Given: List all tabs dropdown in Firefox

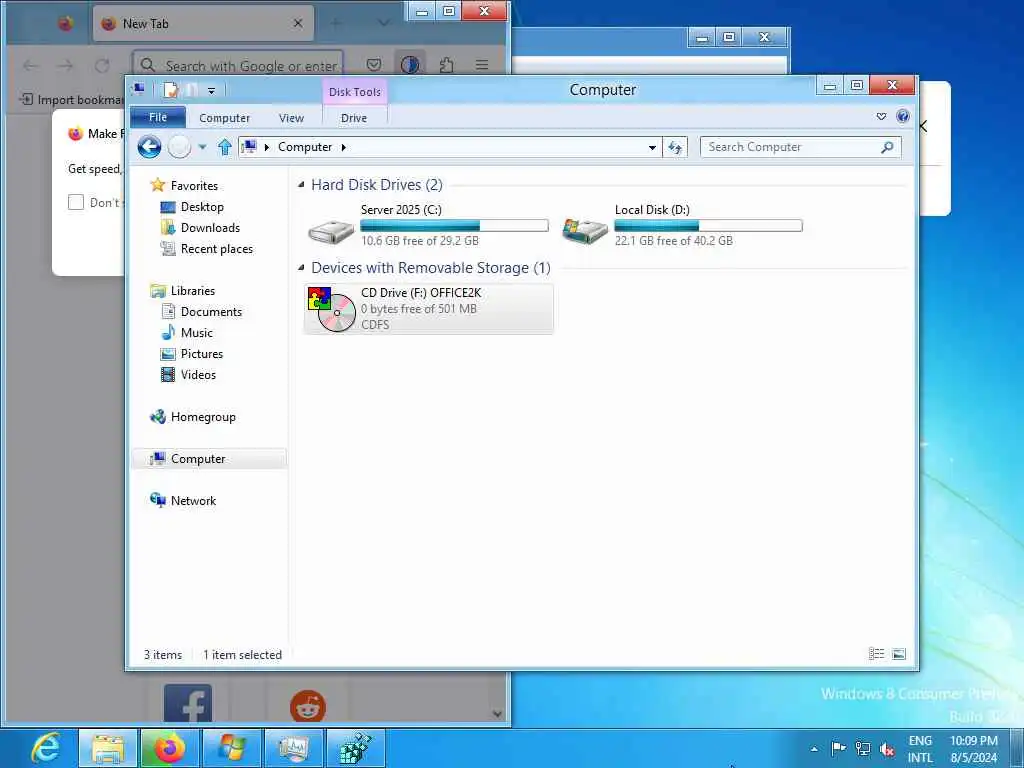Looking at the screenshot, I should (x=384, y=23).
